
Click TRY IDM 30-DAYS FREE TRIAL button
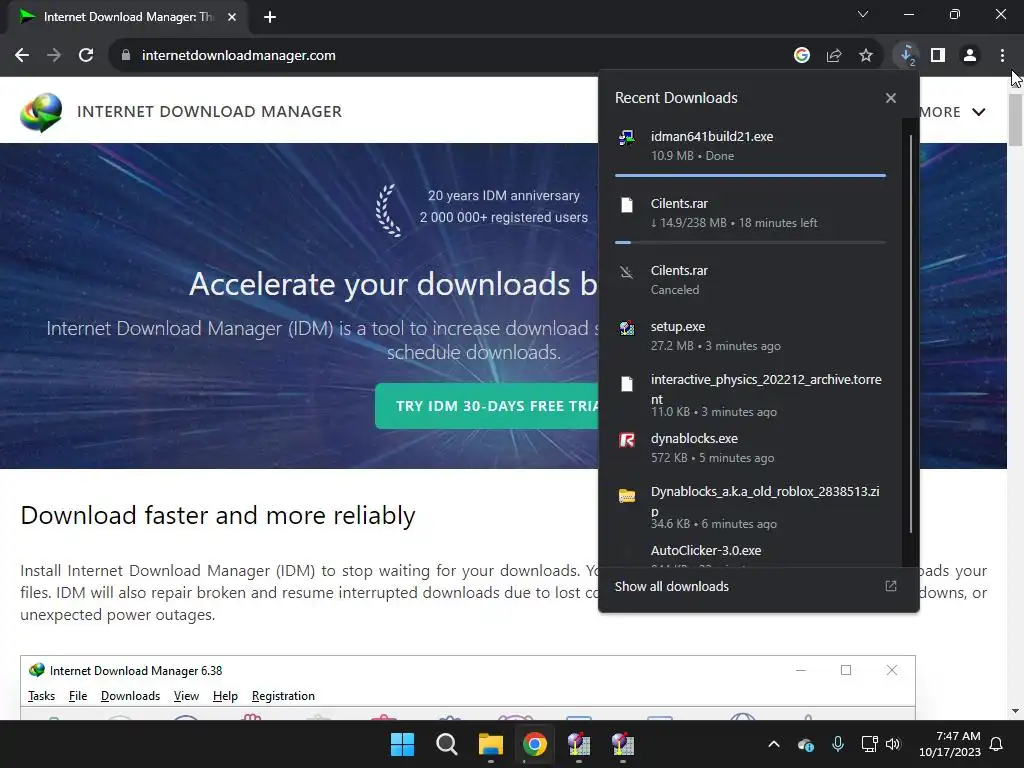[487, 406]
